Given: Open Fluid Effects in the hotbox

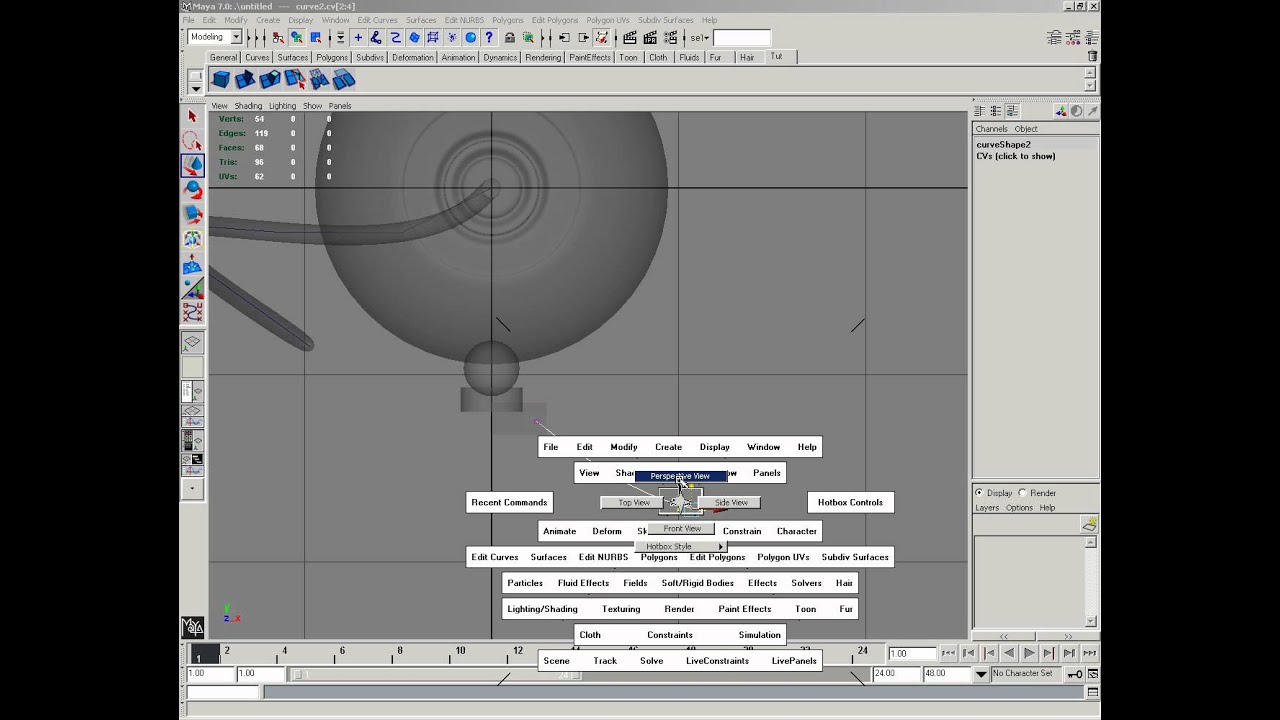Looking at the screenshot, I should click(583, 583).
